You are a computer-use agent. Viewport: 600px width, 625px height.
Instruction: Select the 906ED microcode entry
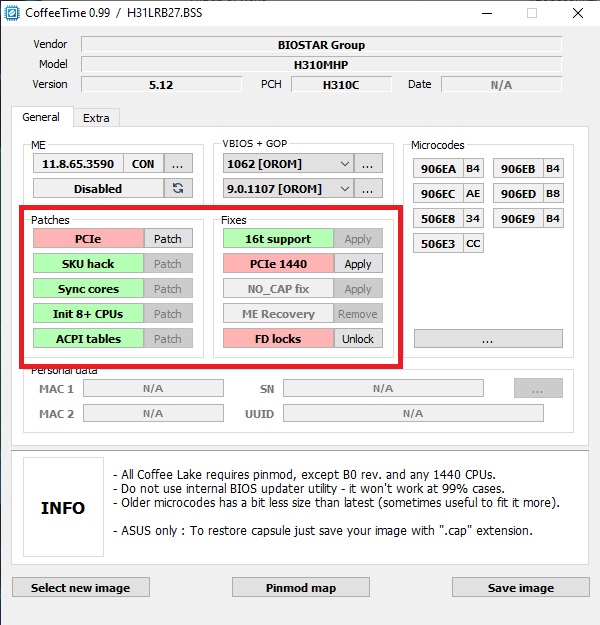coord(518,194)
